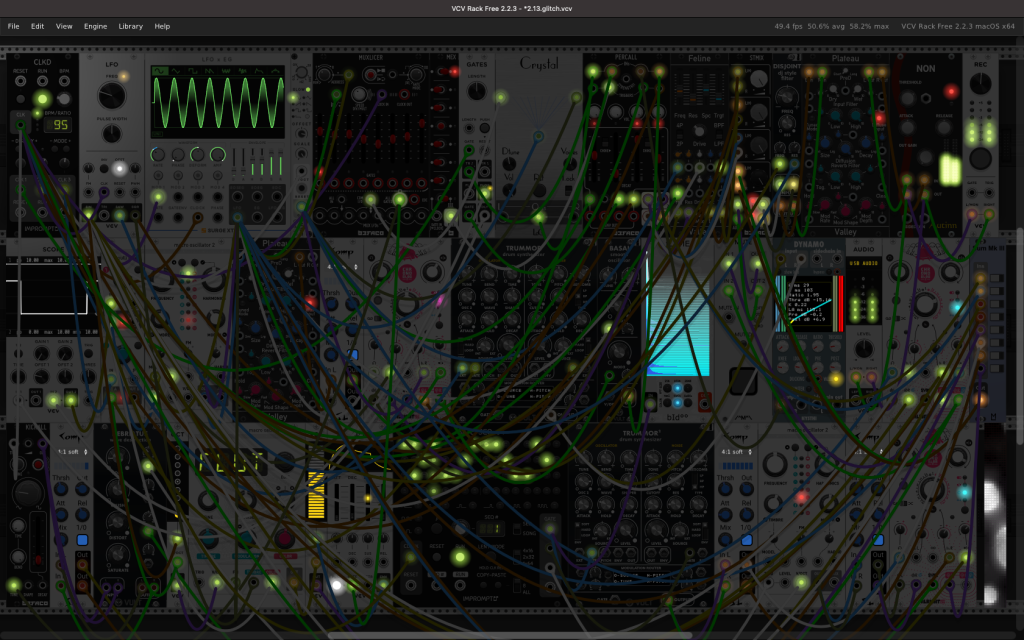Click the NON OUT GAIN knob
1024x640 pixels.
(925, 157)
